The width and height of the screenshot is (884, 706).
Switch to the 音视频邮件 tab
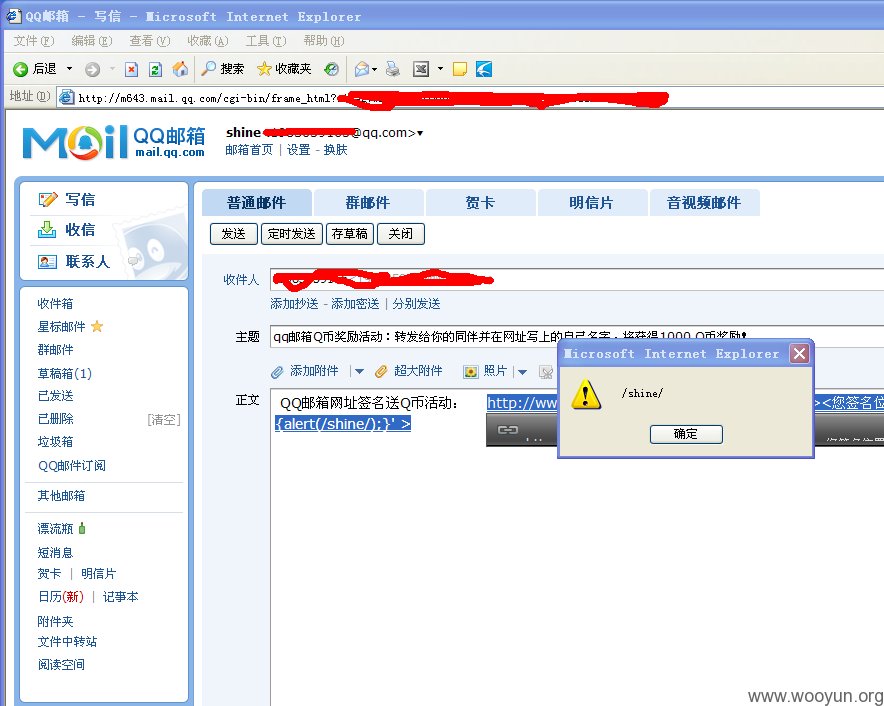click(704, 202)
